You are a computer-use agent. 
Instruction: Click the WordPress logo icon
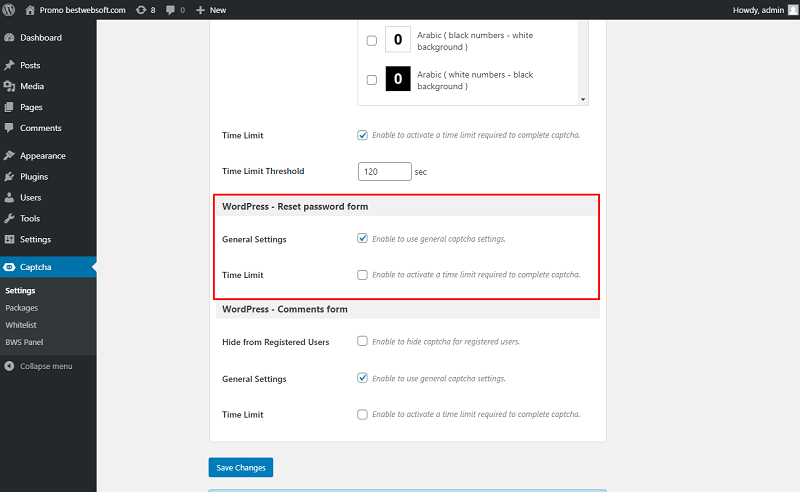click(x=9, y=10)
